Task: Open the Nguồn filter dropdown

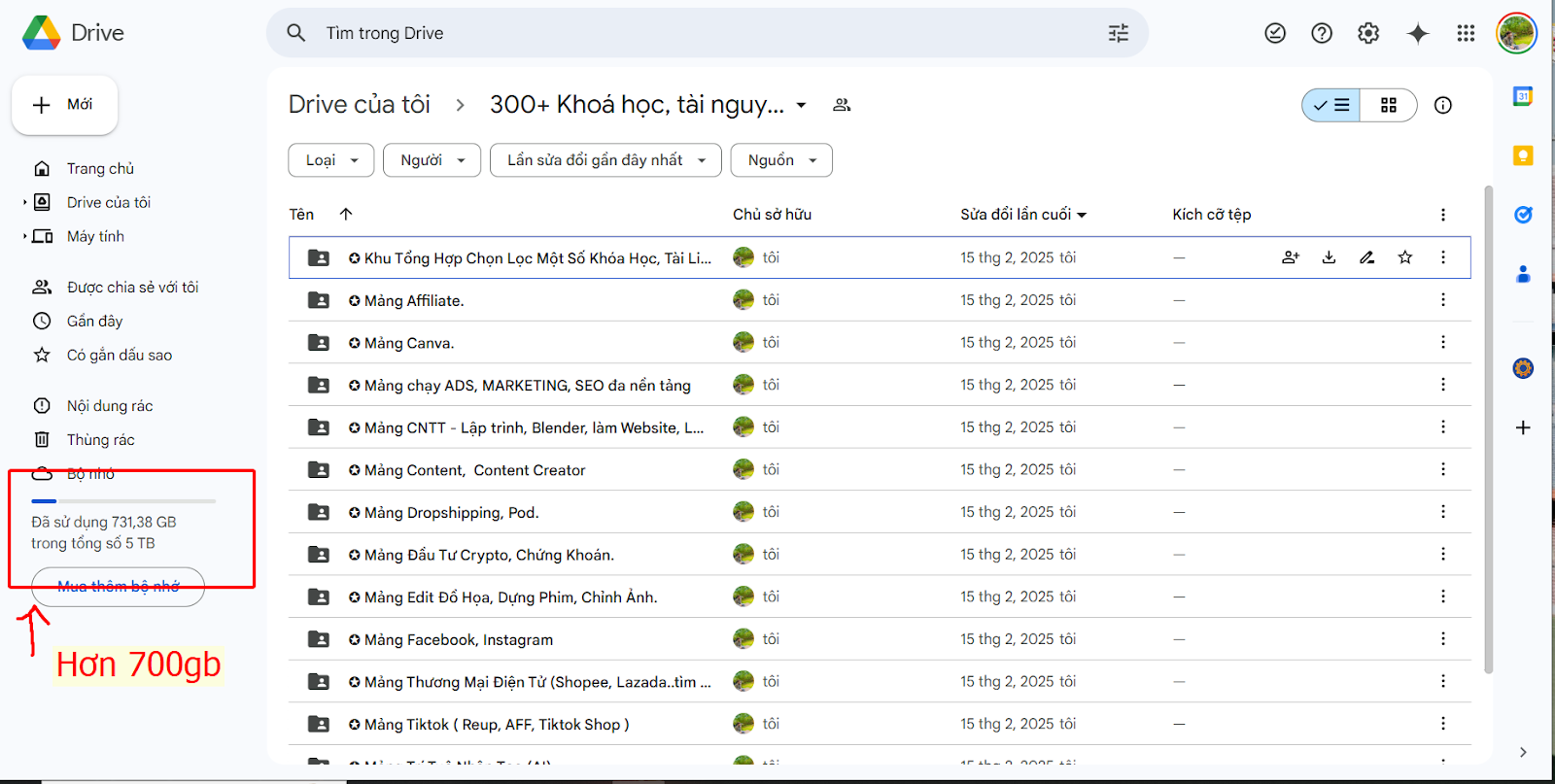Action: point(782,160)
